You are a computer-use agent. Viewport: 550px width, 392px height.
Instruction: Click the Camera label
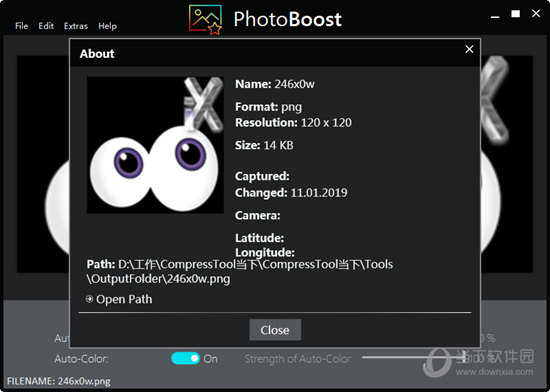point(257,215)
